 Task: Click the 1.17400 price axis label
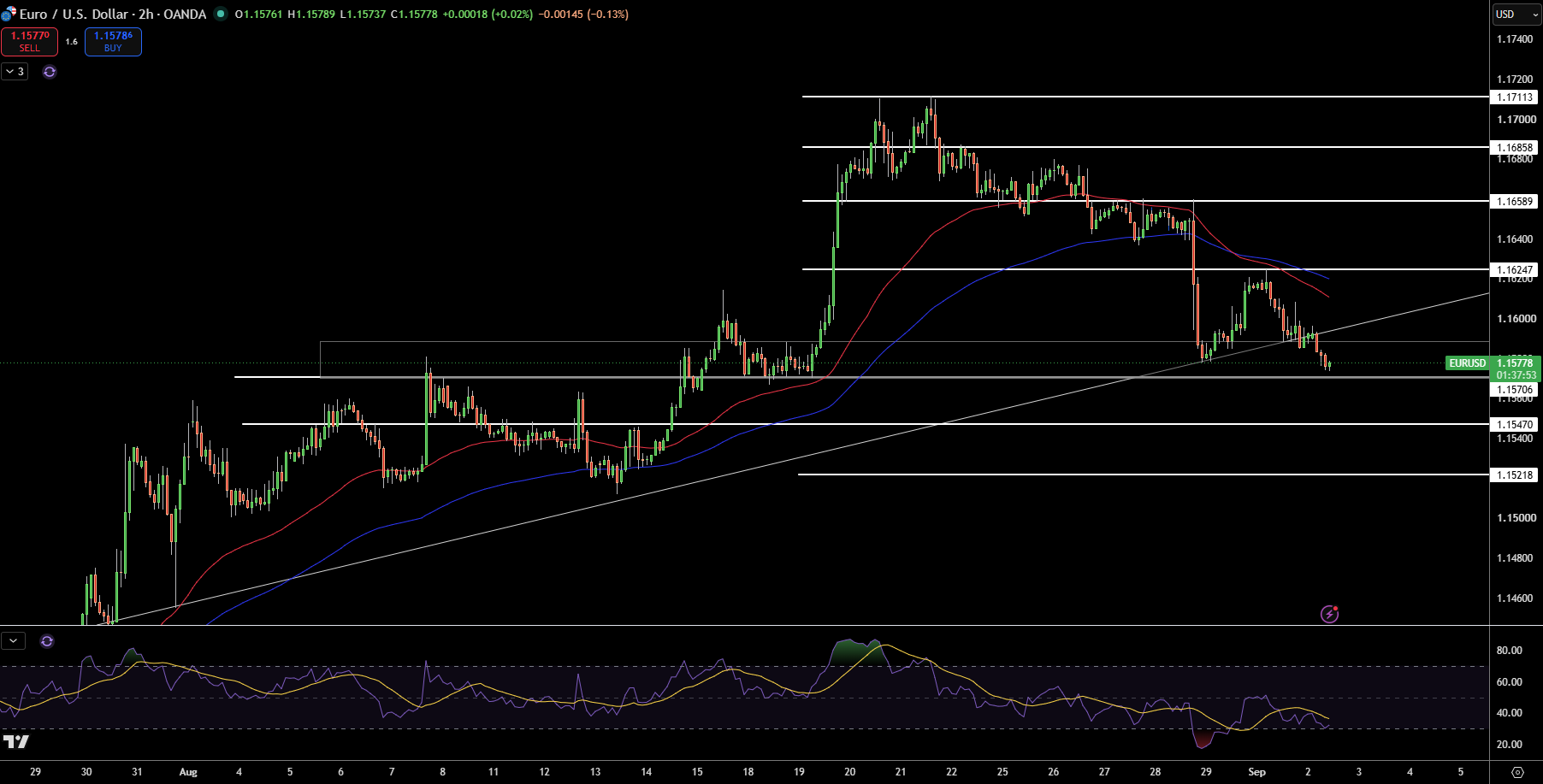tap(1515, 39)
